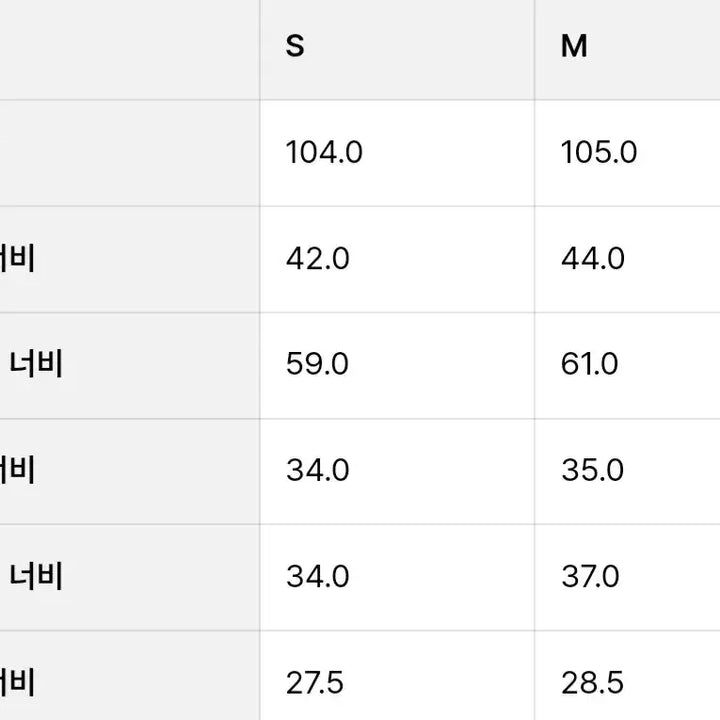720x720 pixels.
Task: Click the 34.0 cell left of 37.0
Action: (x=318, y=577)
